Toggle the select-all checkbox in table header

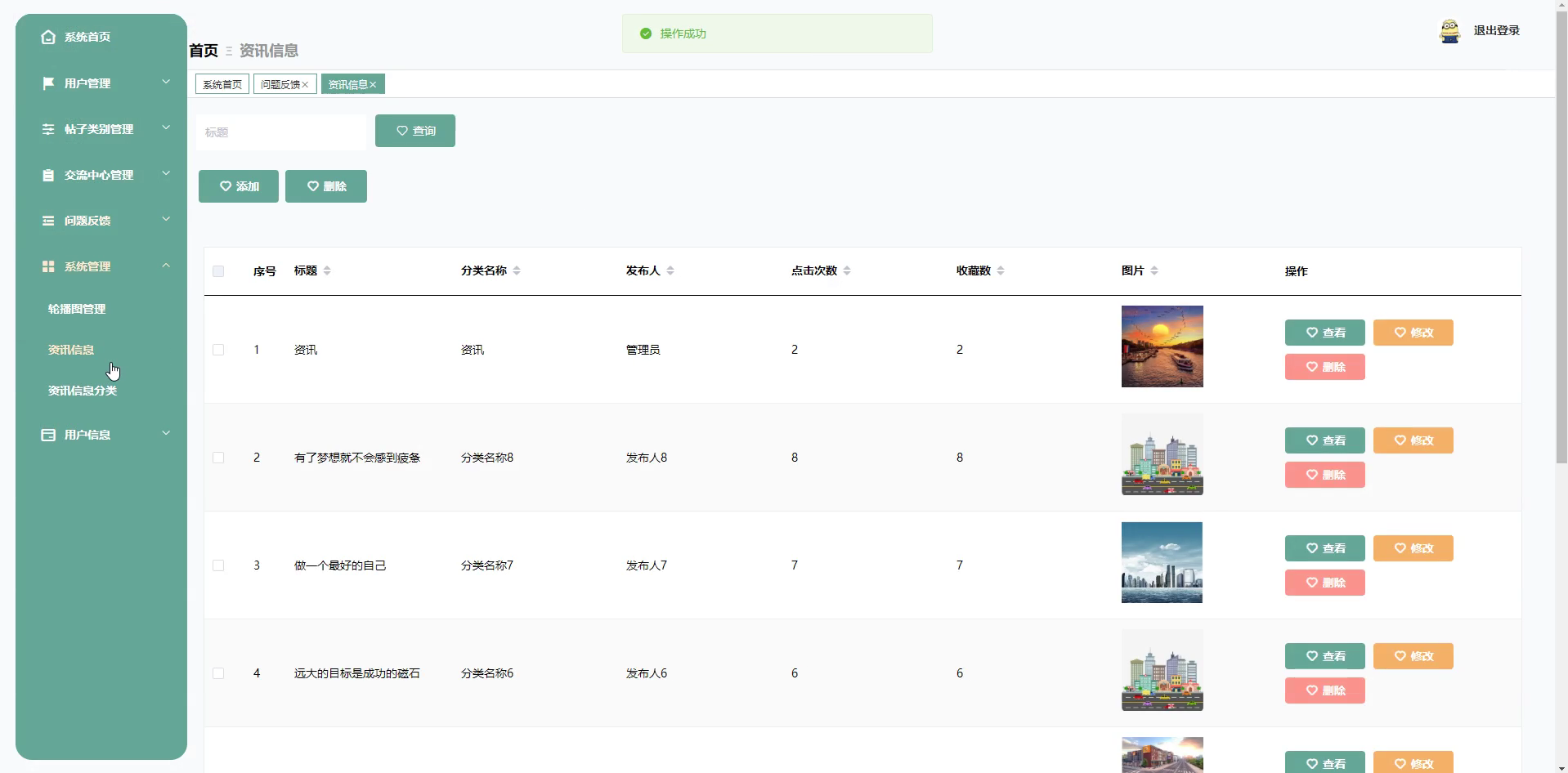(x=218, y=271)
